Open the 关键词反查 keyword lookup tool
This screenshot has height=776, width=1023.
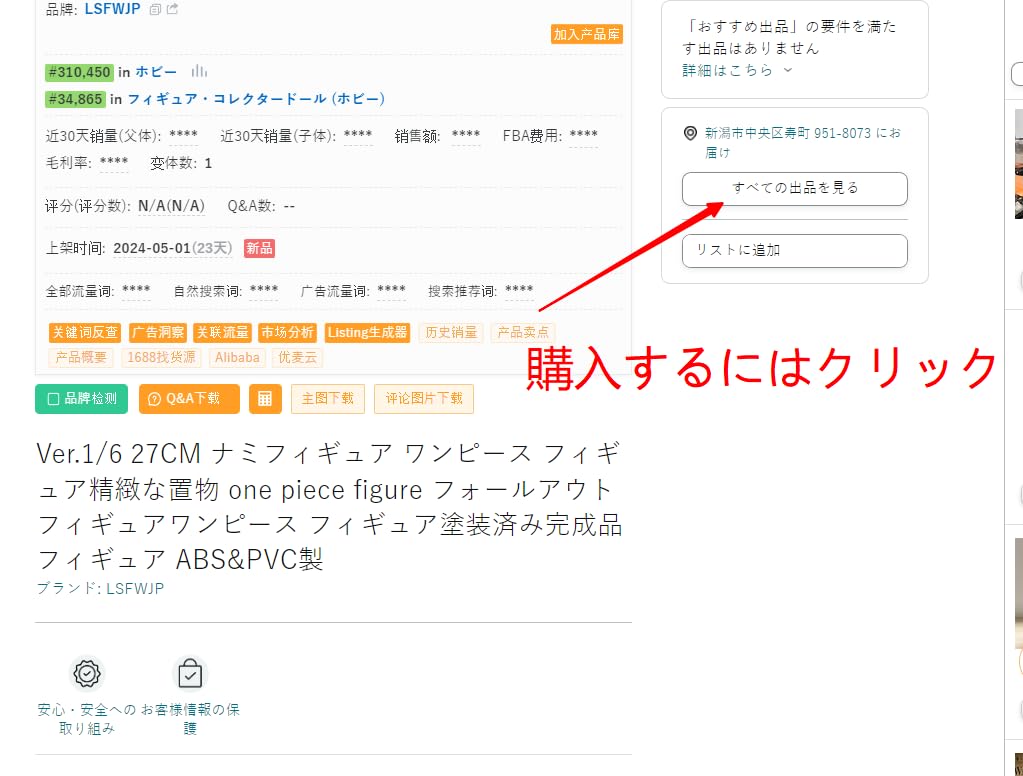[84, 332]
